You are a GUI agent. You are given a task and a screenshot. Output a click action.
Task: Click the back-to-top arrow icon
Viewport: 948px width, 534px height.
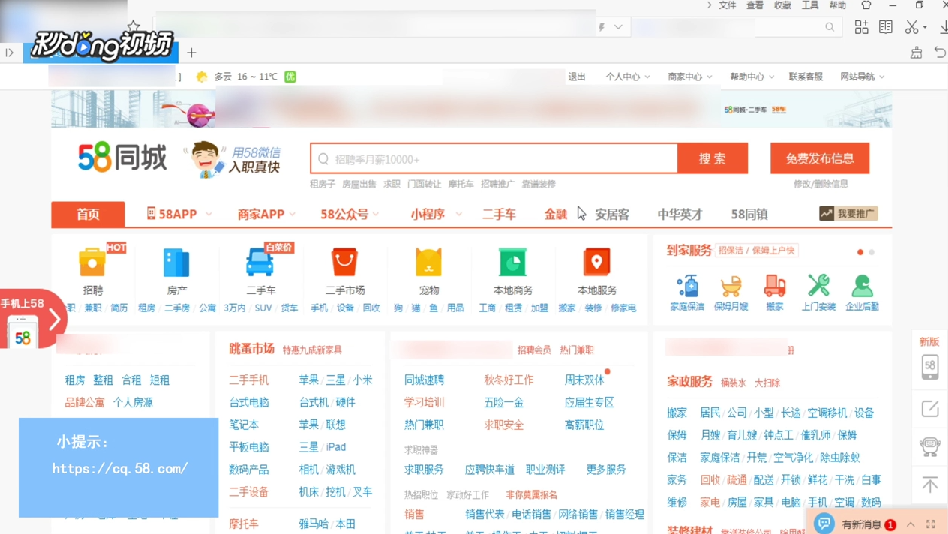pyautogui.click(x=930, y=484)
